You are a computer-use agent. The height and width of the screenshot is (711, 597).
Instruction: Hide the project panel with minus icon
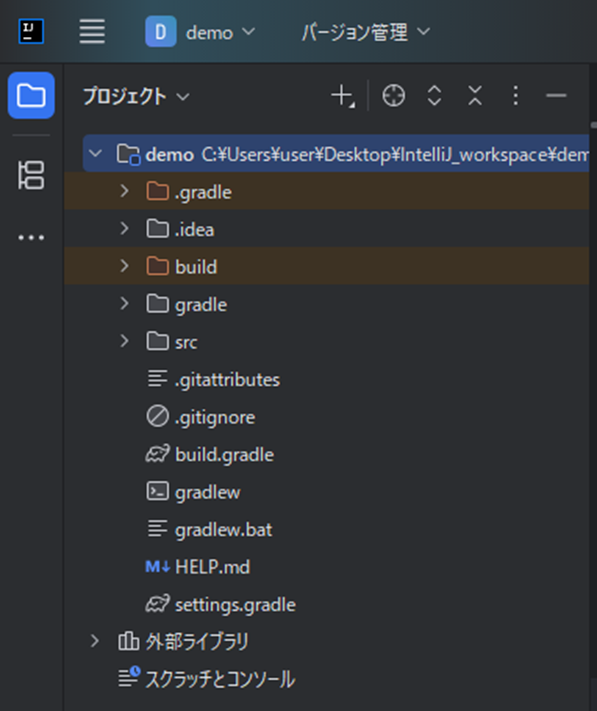pyautogui.click(x=556, y=96)
